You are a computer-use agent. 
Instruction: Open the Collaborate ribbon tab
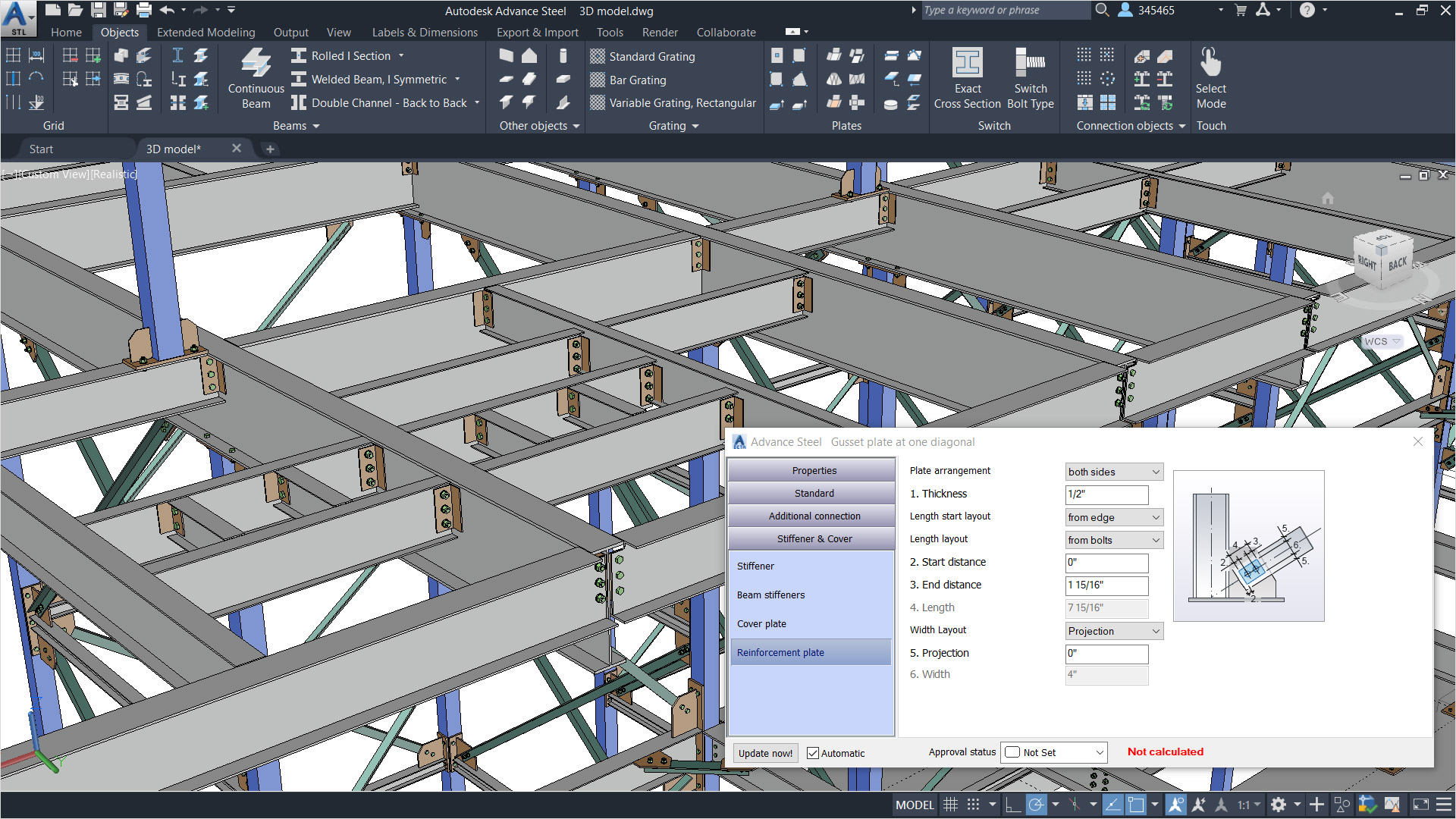726,33
